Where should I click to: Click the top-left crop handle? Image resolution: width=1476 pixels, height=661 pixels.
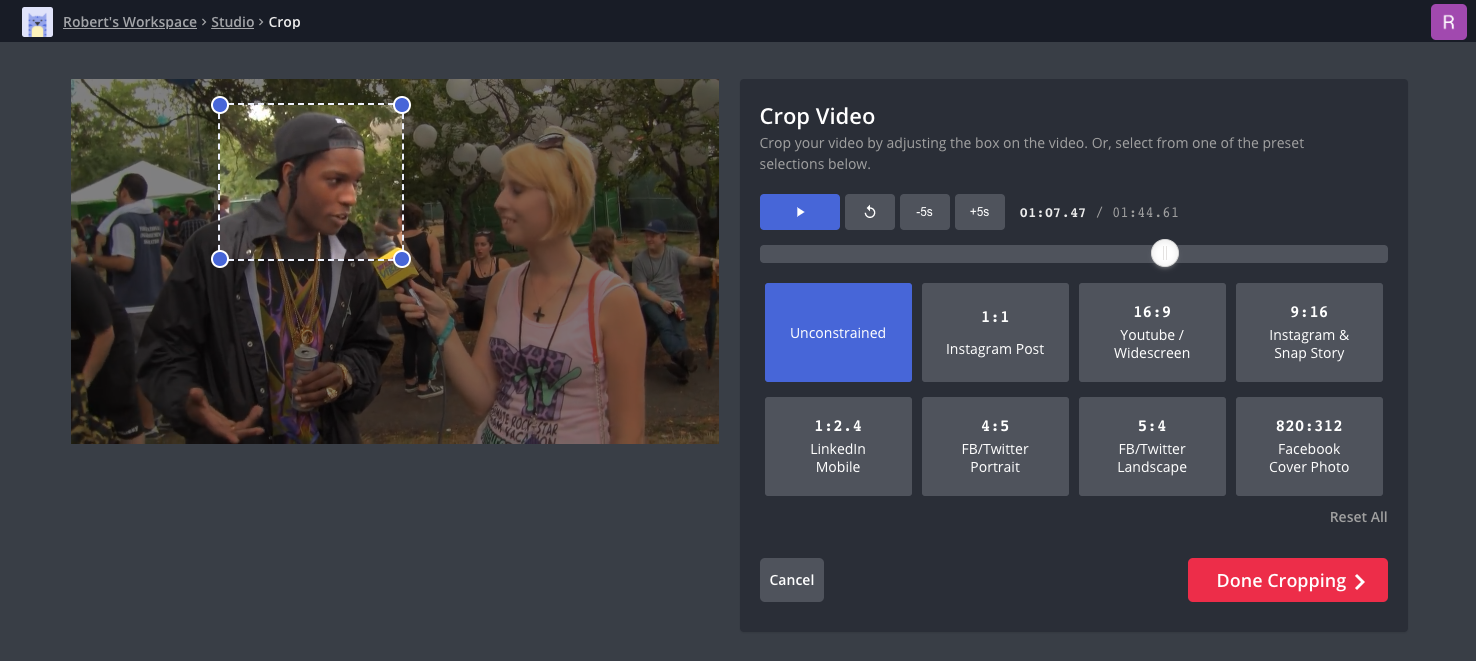(x=220, y=105)
